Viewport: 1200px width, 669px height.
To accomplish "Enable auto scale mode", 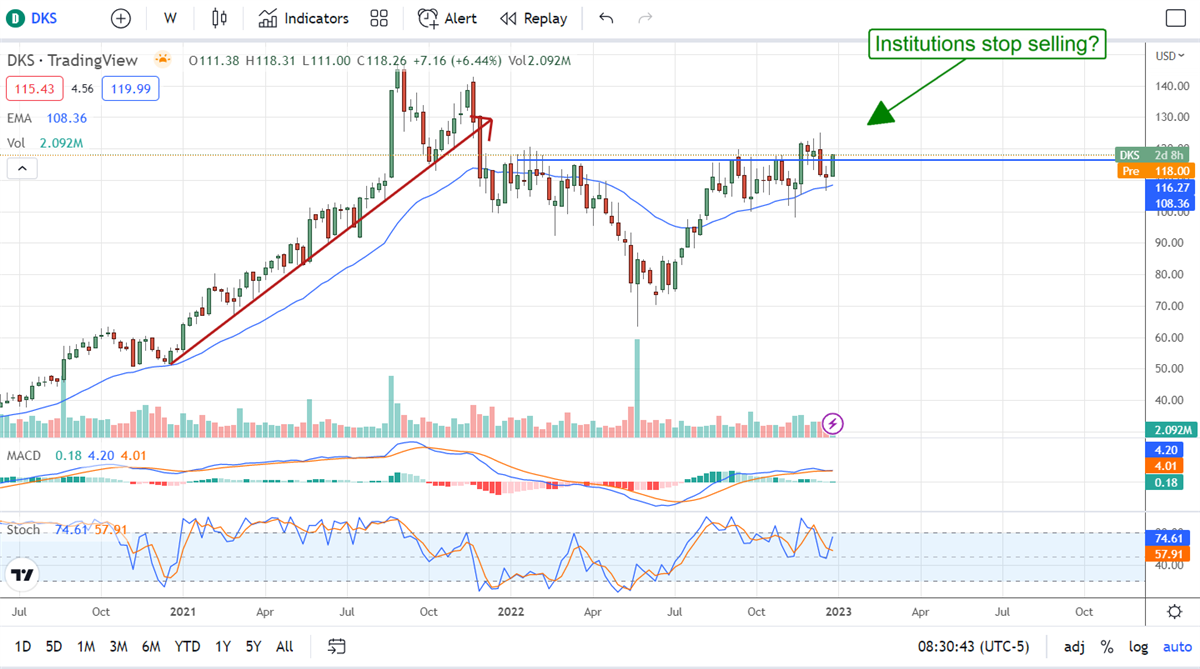I will (1176, 646).
